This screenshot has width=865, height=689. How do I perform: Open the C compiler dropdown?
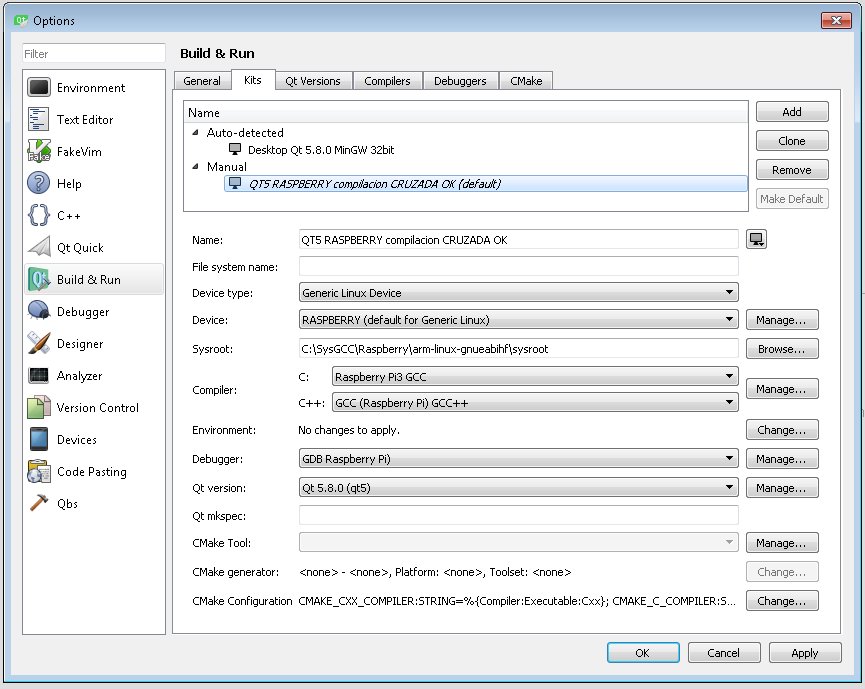click(535, 377)
